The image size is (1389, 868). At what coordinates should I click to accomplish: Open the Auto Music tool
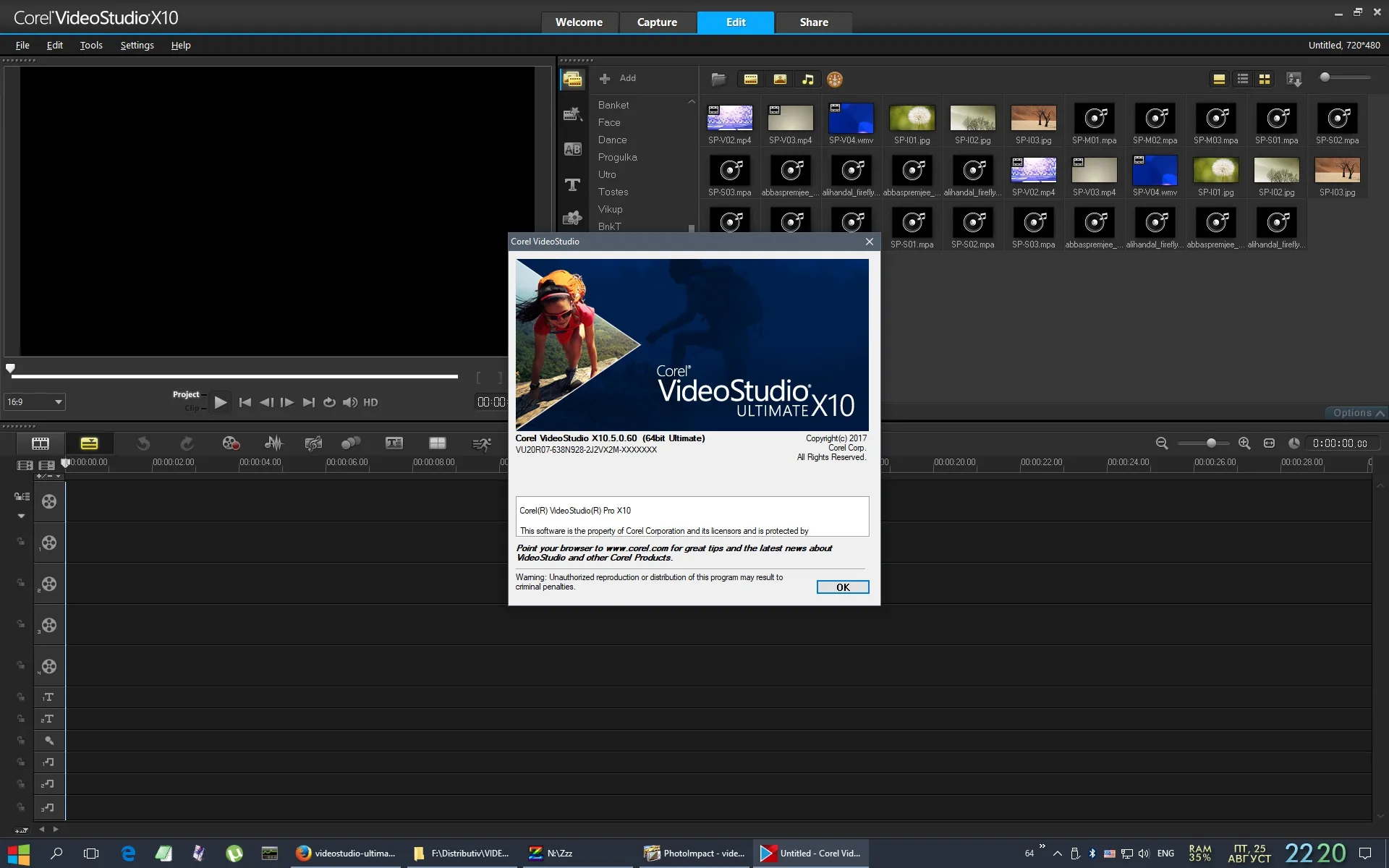(x=313, y=443)
